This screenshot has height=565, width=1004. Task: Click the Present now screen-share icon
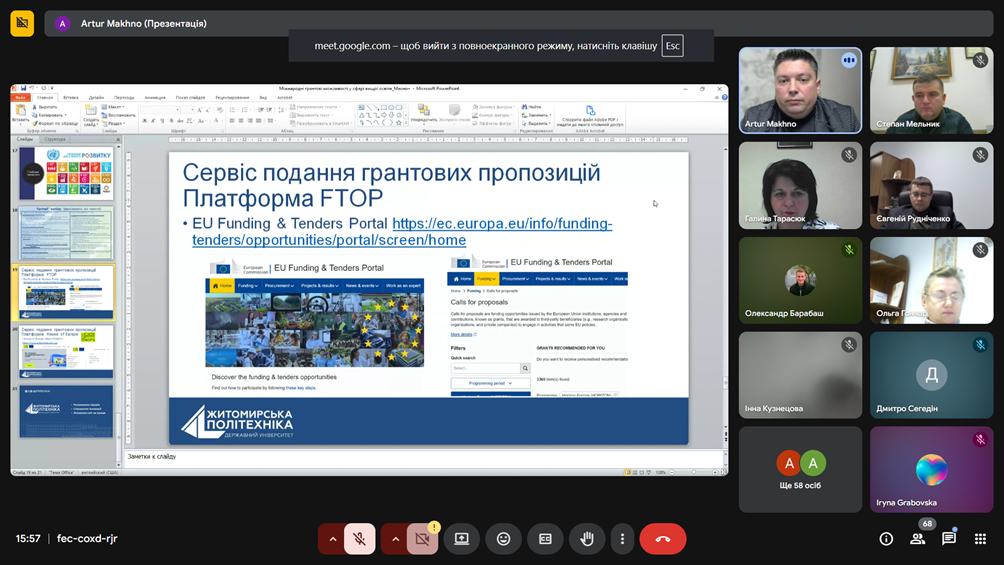pos(461,539)
